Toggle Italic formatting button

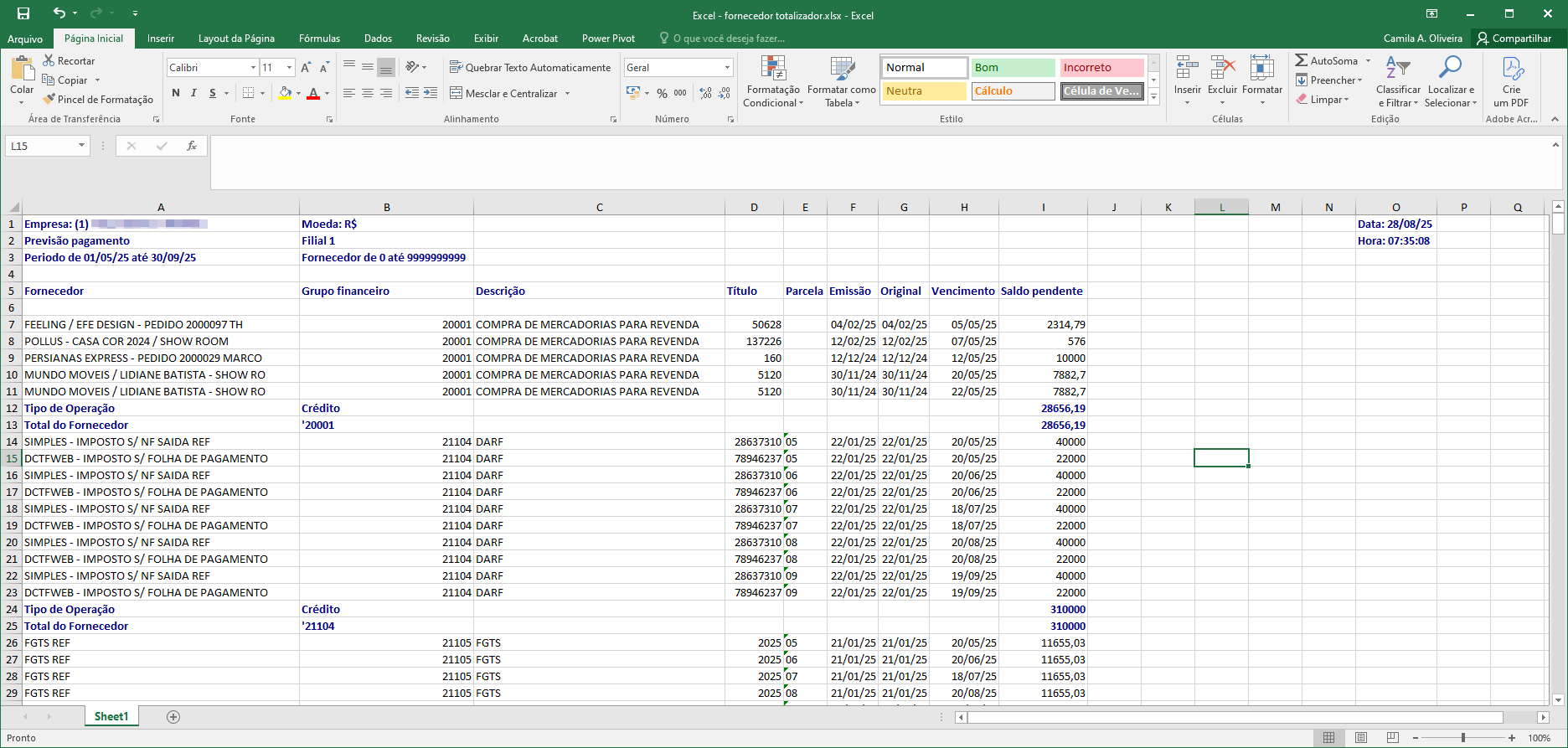click(193, 93)
